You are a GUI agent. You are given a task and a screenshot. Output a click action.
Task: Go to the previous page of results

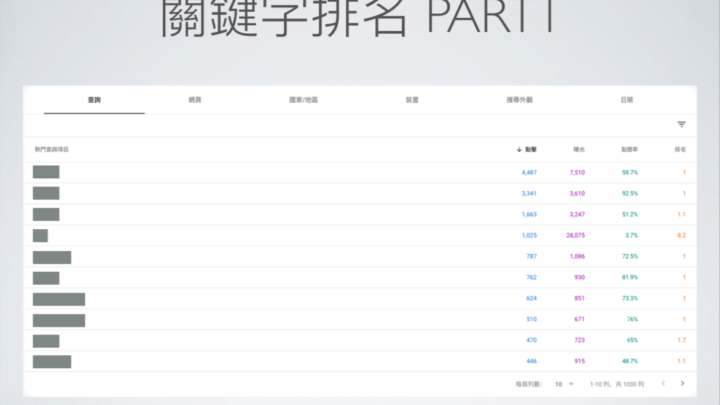coord(662,383)
